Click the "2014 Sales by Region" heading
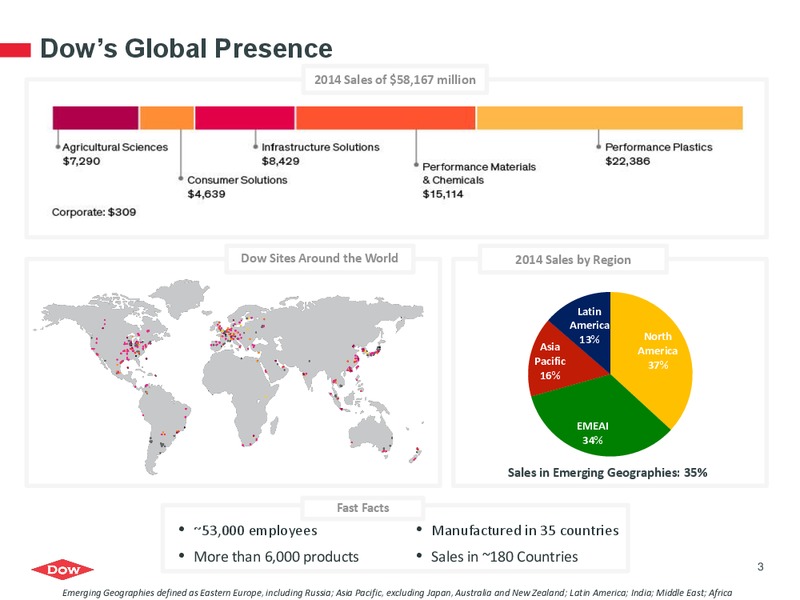Screen dimensions: 800x600 coord(573,260)
